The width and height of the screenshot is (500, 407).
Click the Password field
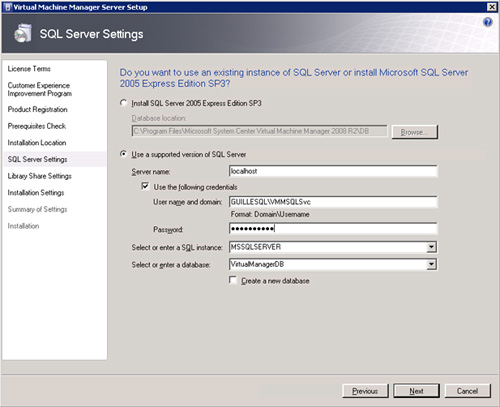(333, 228)
